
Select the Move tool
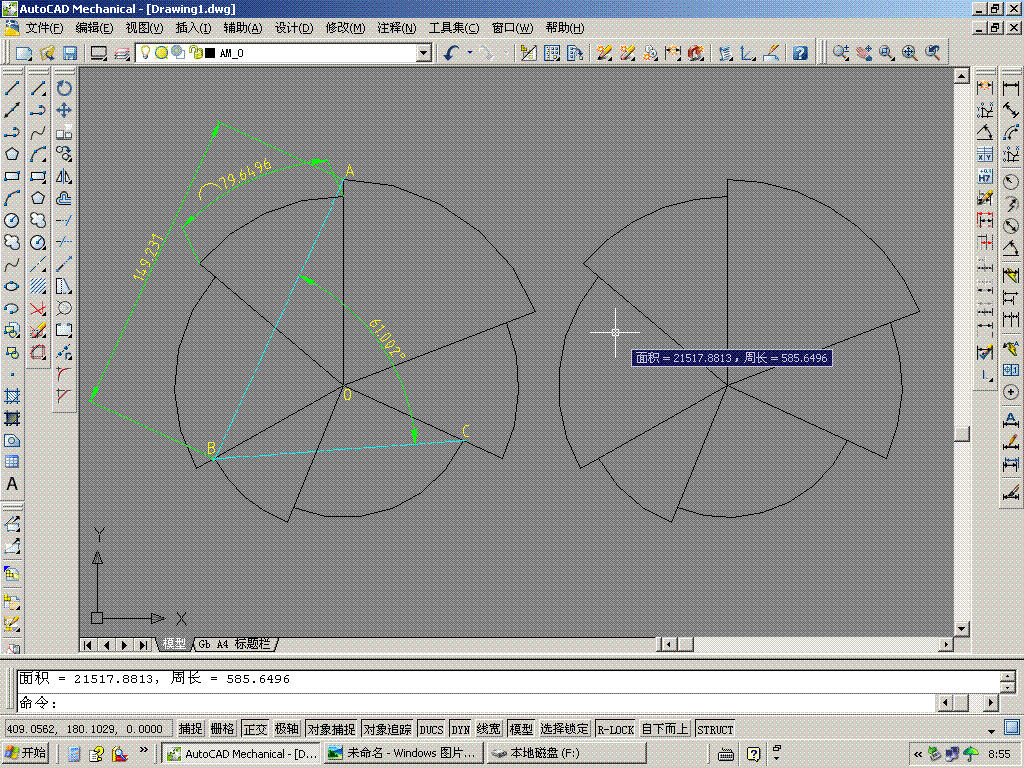pyautogui.click(x=64, y=110)
